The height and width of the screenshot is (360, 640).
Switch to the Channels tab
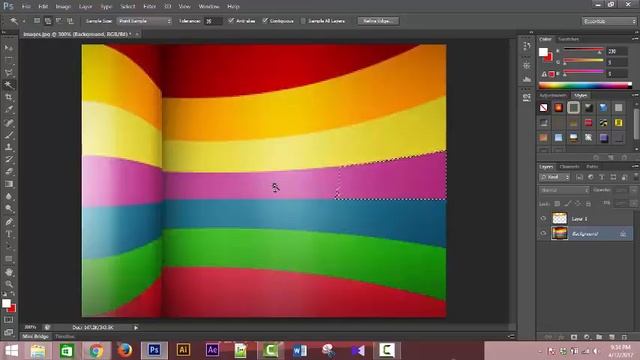[569, 167]
